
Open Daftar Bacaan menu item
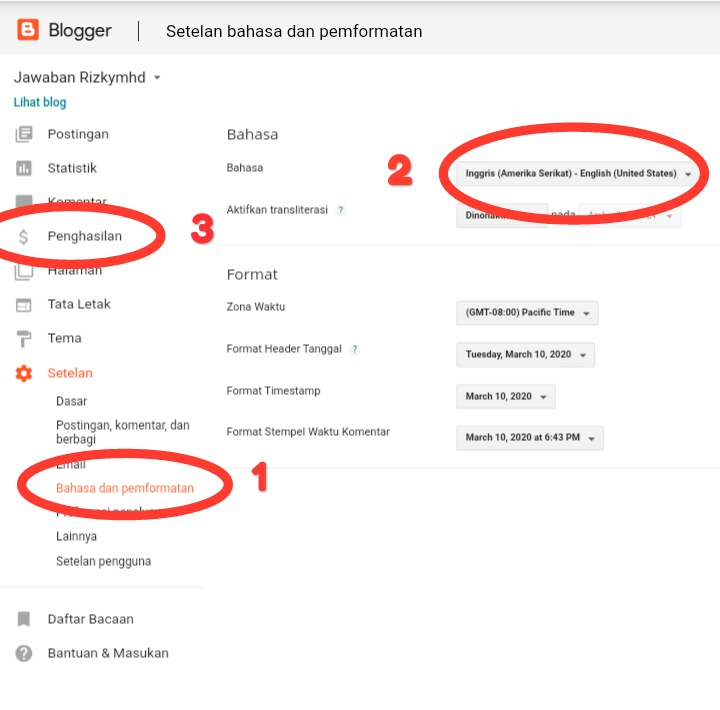click(90, 619)
